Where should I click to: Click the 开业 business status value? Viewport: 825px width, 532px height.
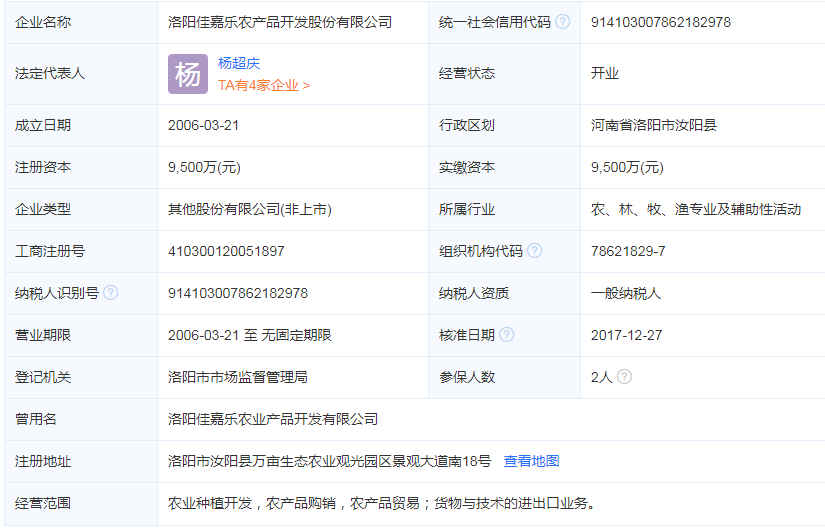point(605,73)
